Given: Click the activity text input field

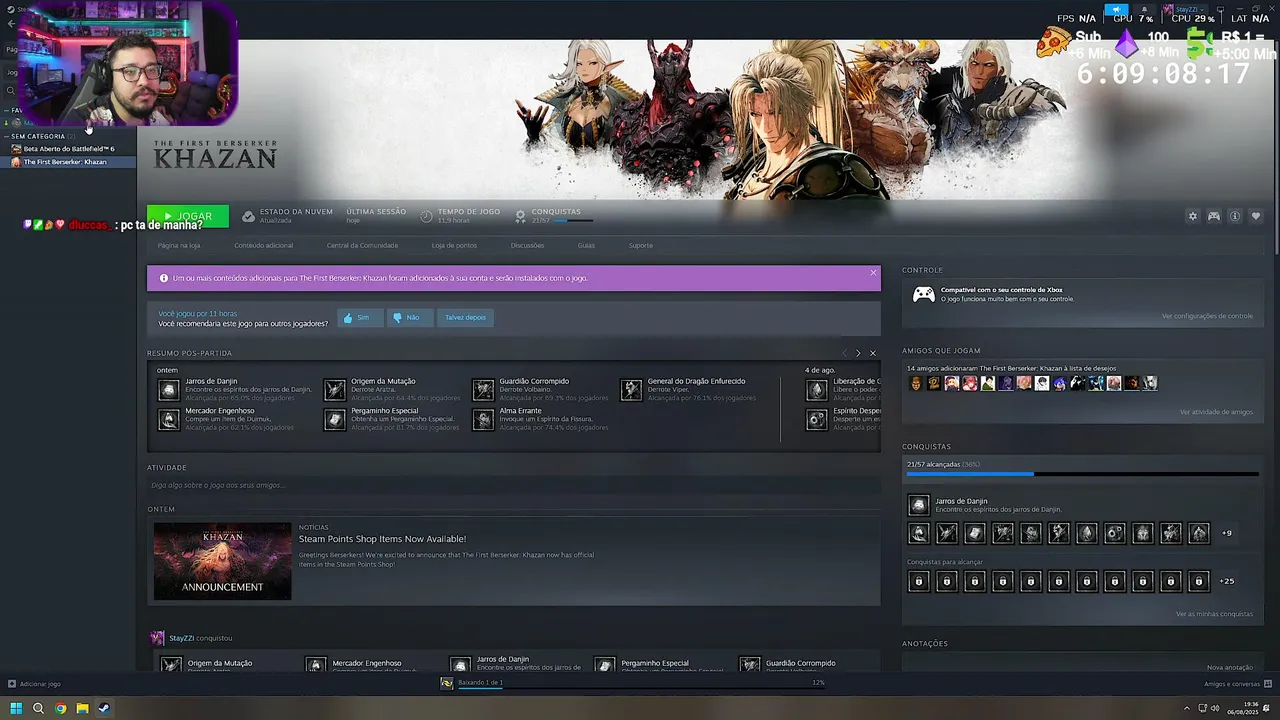Looking at the screenshot, I should [x=514, y=485].
